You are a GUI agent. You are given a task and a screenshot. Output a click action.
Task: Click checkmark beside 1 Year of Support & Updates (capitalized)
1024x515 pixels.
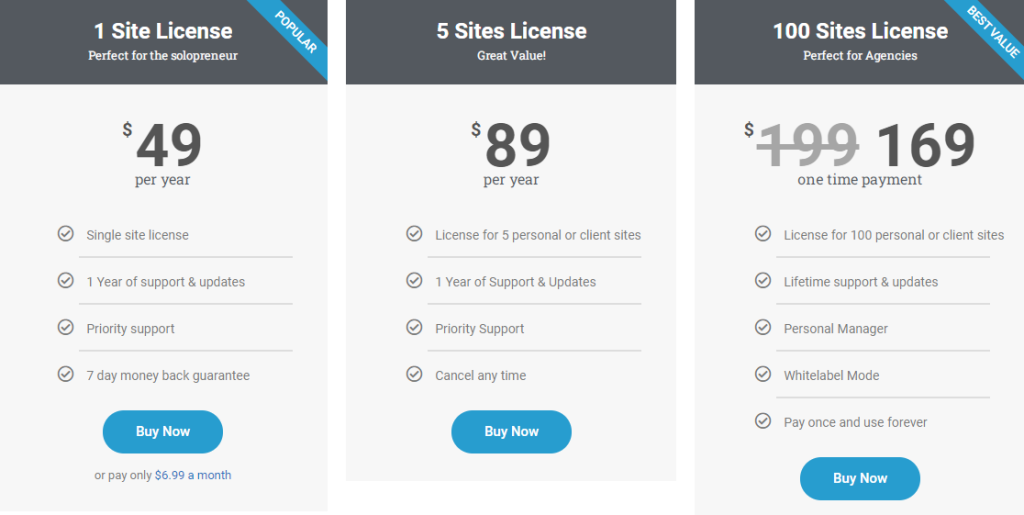point(414,281)
